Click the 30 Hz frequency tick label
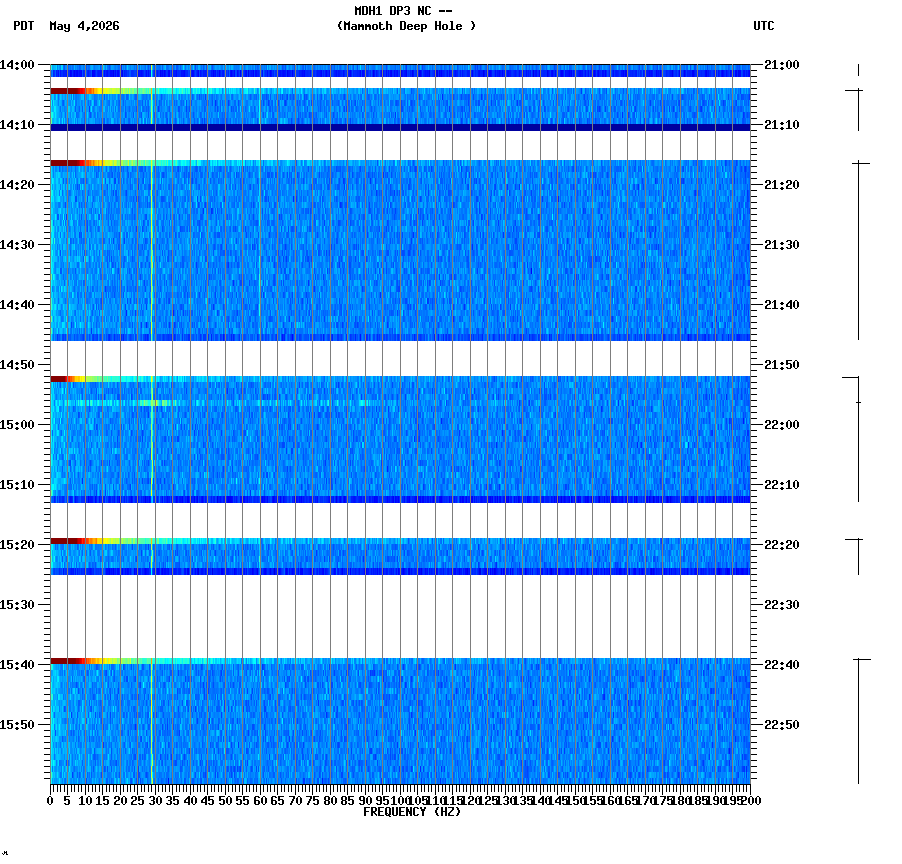 (155, 801)
